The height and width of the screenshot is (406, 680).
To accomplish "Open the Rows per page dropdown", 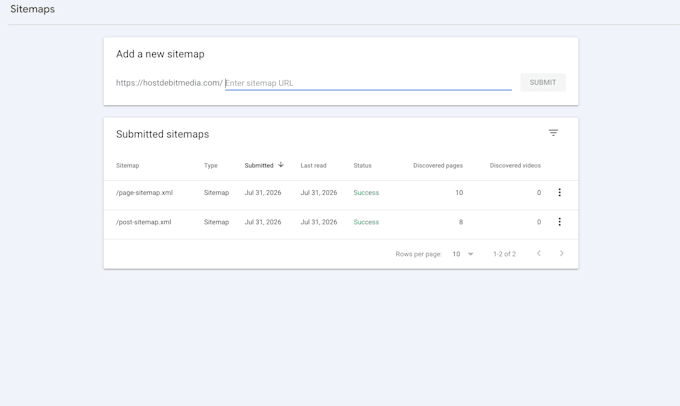I will click(x=463, y=254).
